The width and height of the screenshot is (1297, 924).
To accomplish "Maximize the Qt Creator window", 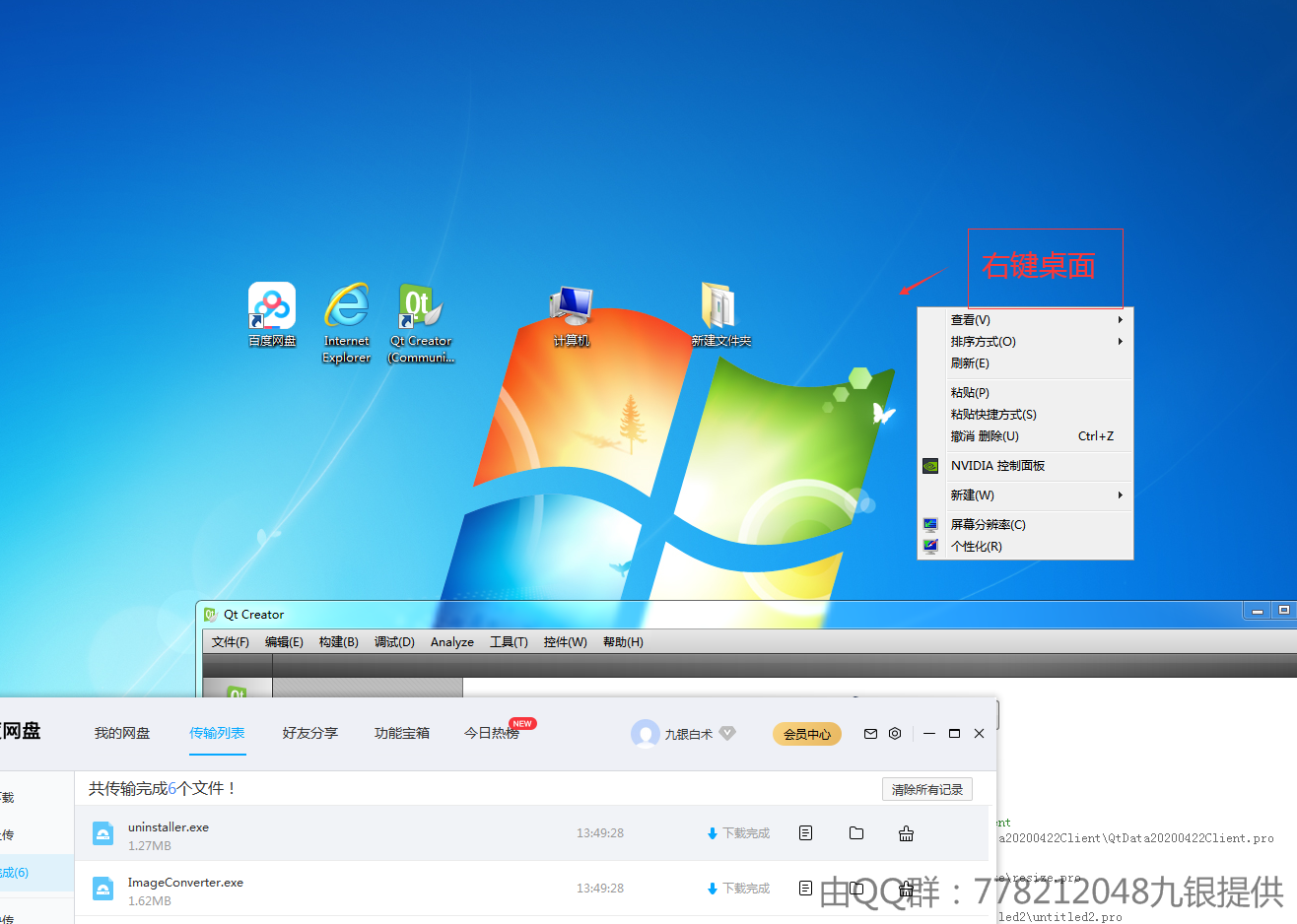I will pos(1283,611).
